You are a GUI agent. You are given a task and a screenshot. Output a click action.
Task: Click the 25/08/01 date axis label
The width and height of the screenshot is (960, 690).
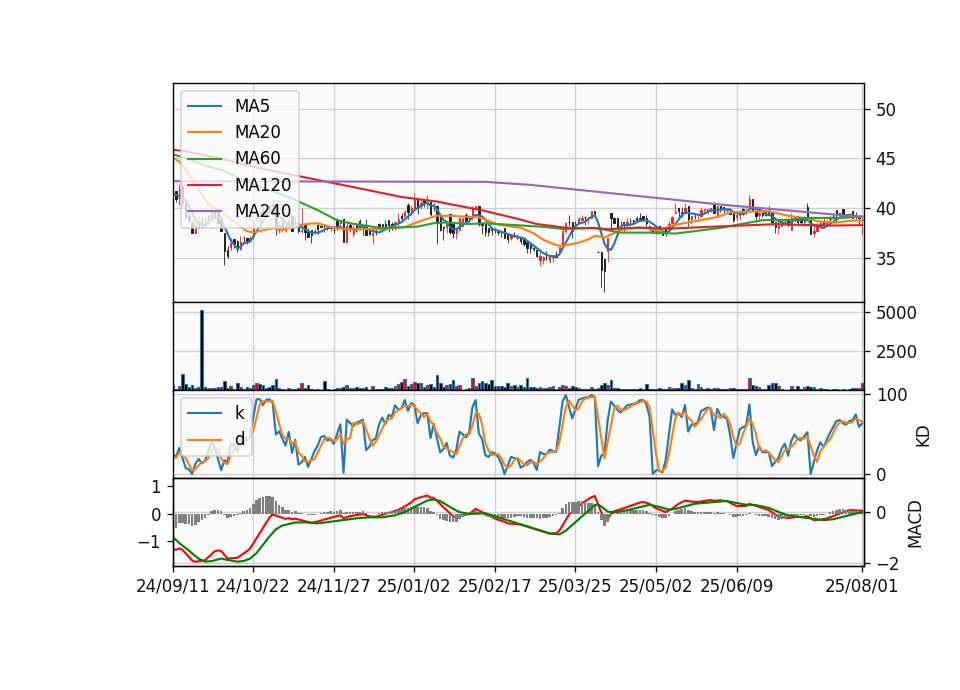861,586
